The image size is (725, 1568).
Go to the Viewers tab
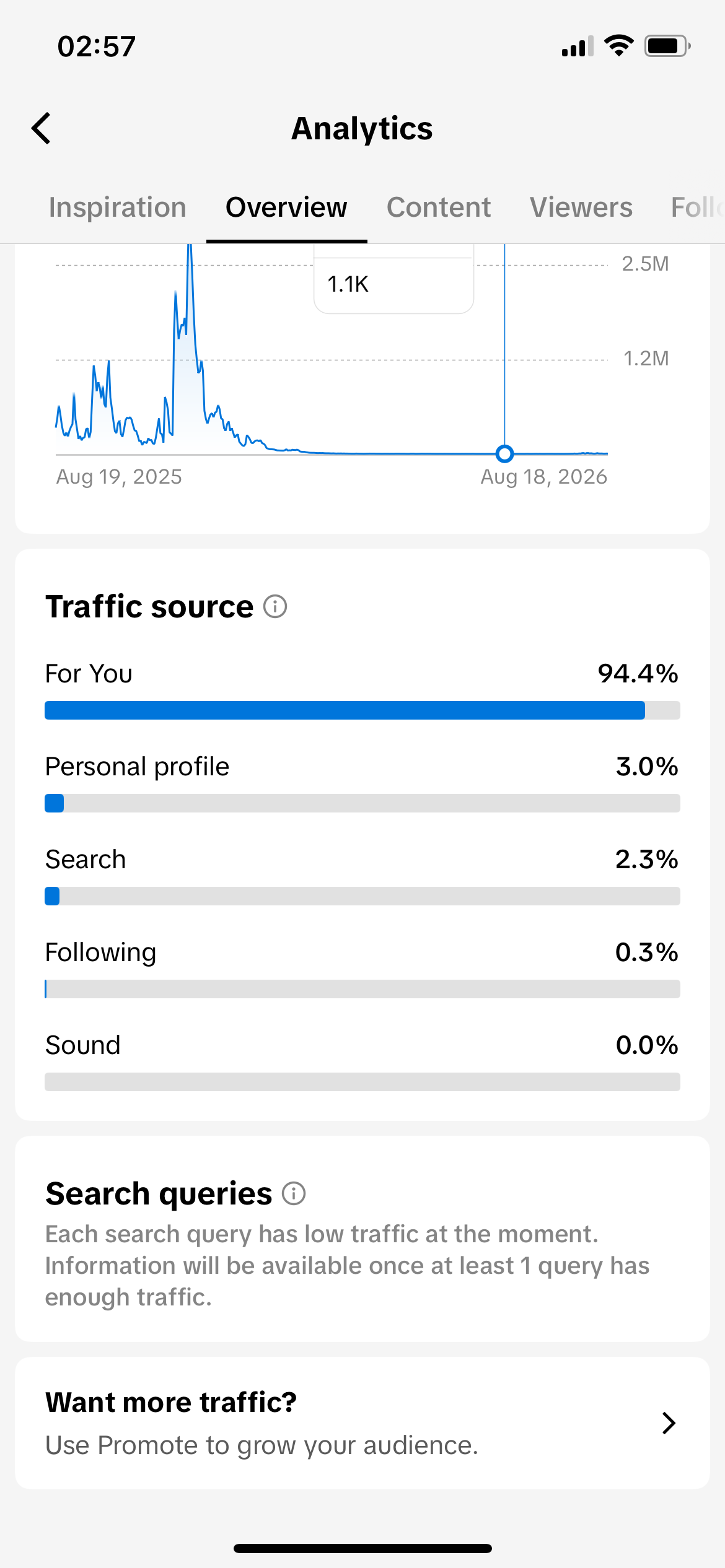[581, 207]
